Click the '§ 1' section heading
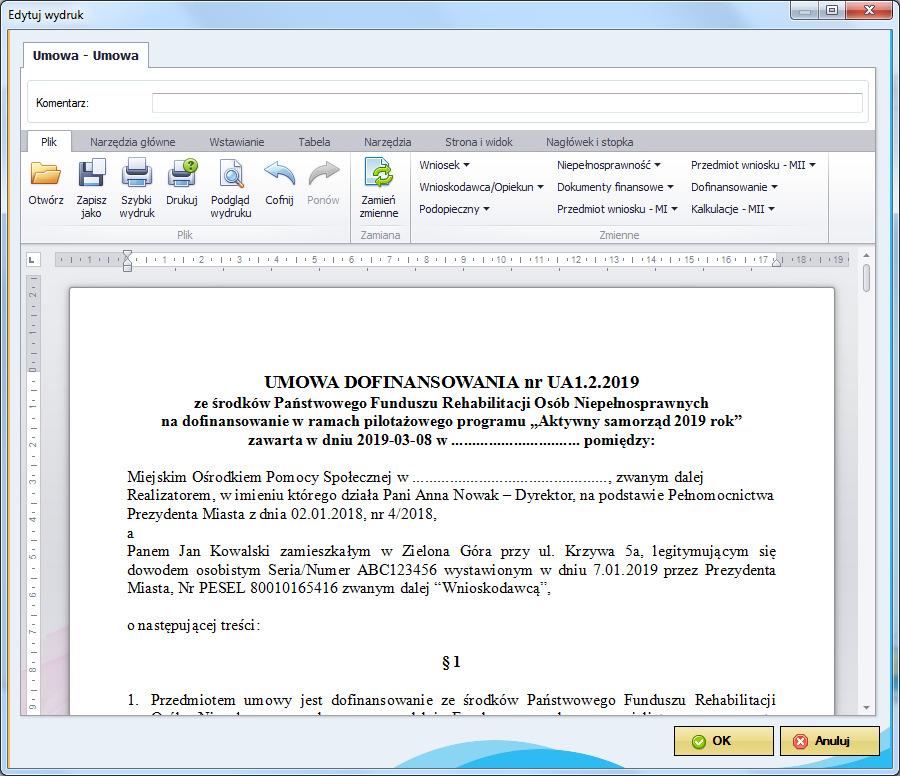900x776 pixels. click(451, 662)
